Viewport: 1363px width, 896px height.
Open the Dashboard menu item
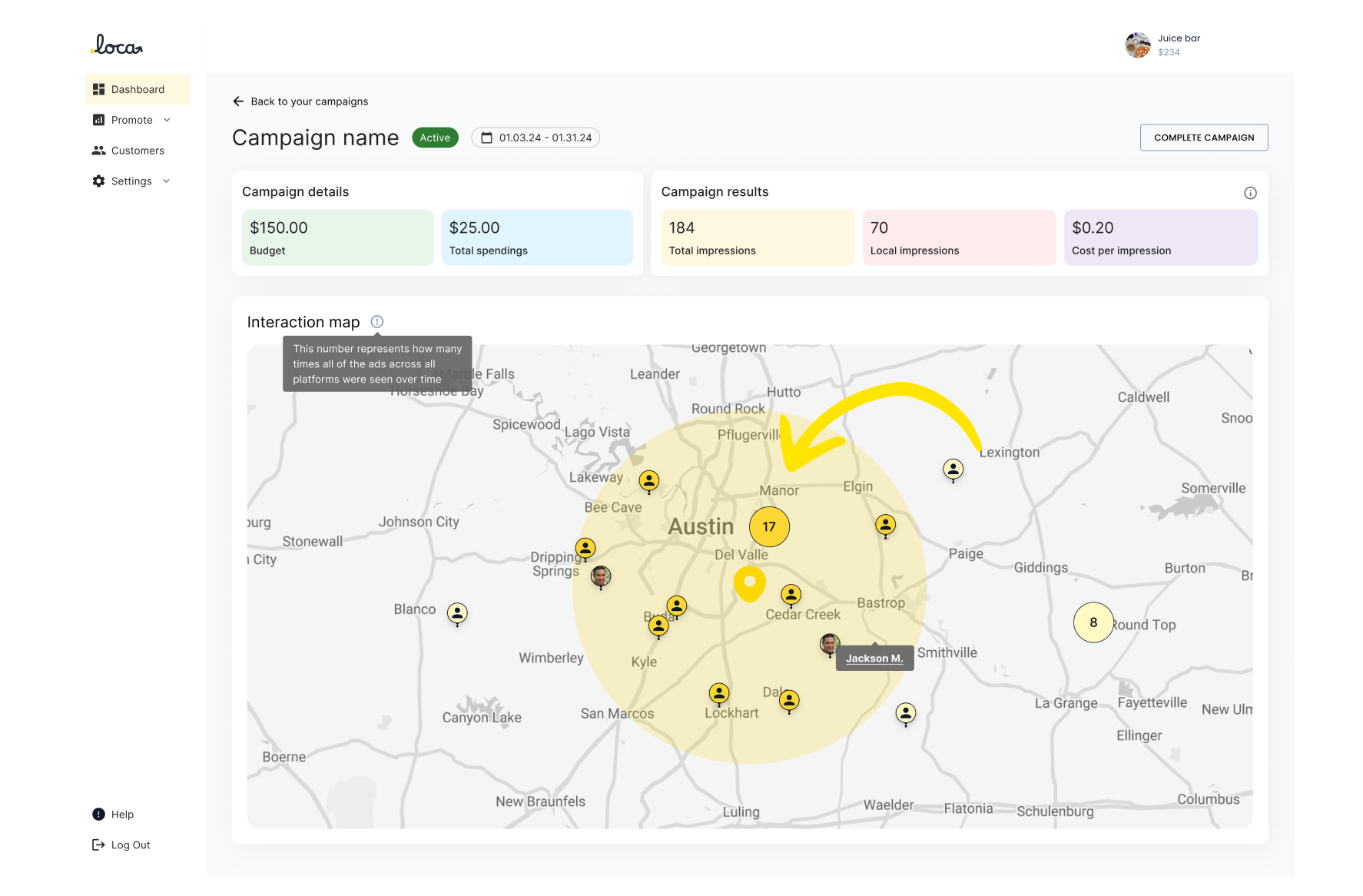pos(138,89)
